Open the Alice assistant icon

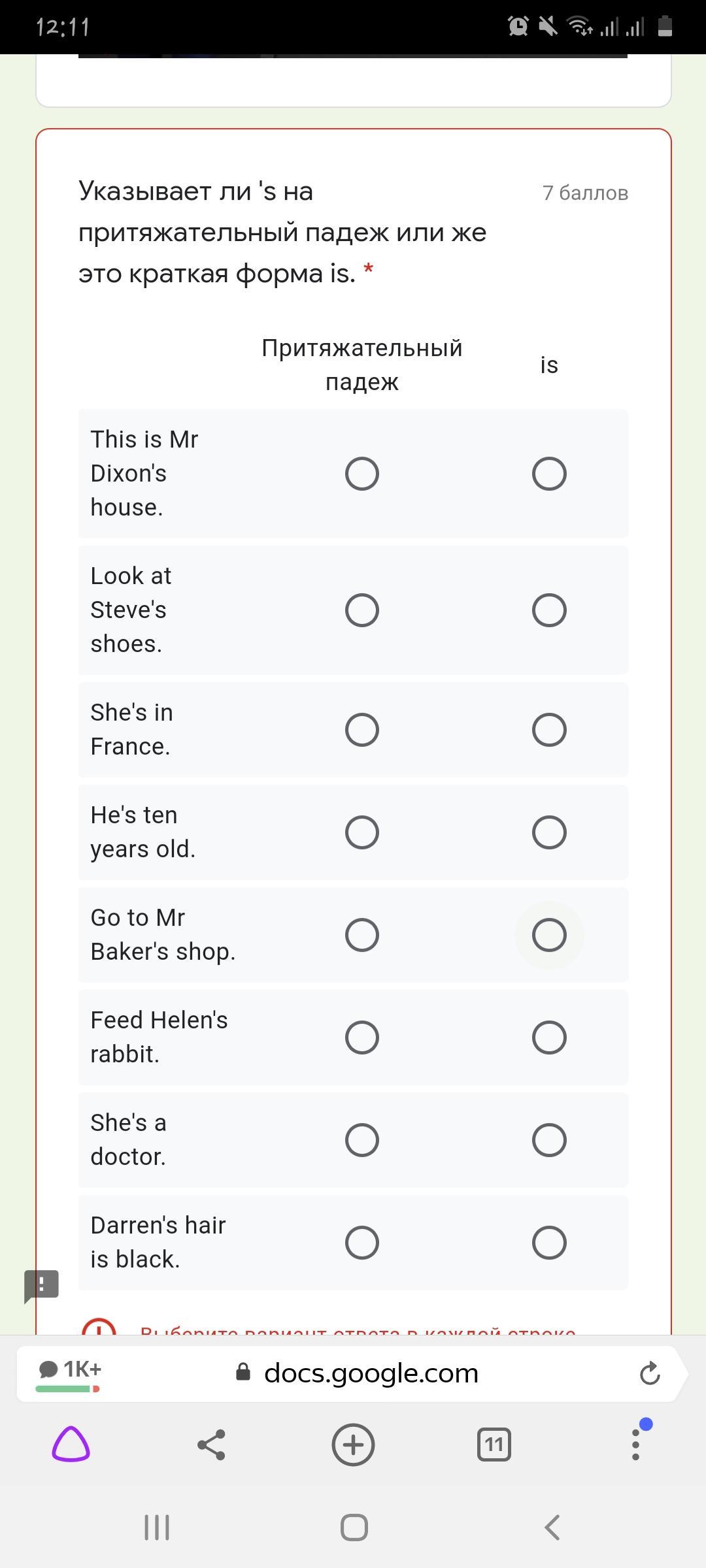(71, 1445)
